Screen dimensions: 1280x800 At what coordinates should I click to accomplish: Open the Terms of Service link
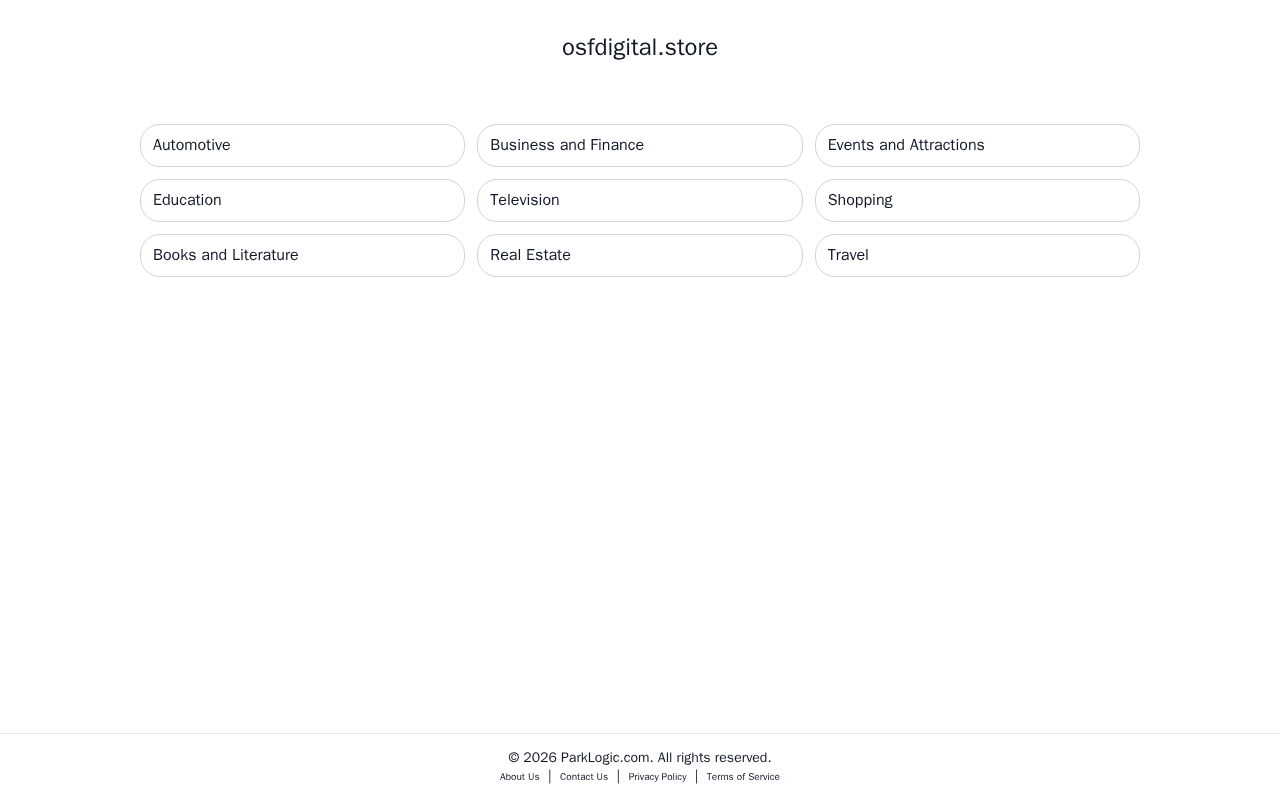point(743,777)
